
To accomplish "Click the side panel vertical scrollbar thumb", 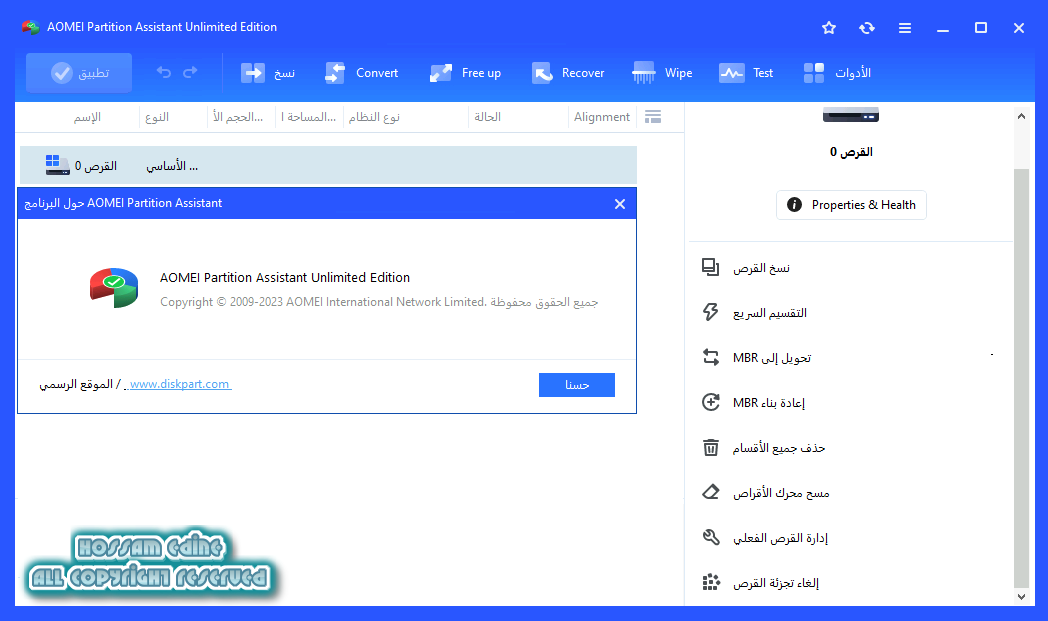I will (x=1021, y=378).
